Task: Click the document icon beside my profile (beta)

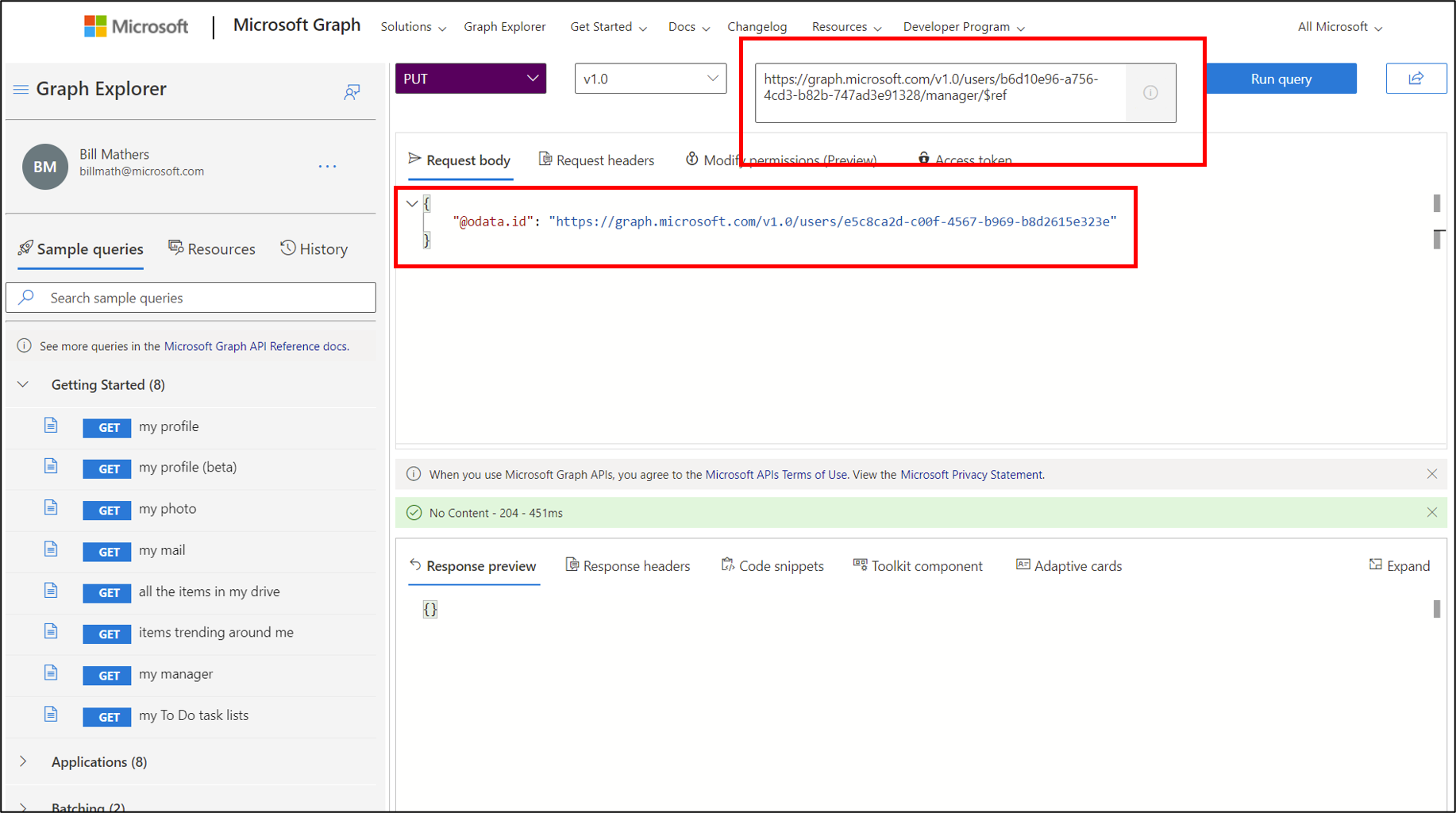Action: [x=51, y=466]
